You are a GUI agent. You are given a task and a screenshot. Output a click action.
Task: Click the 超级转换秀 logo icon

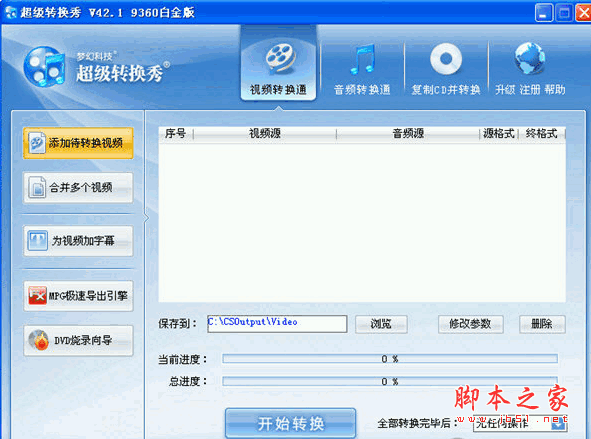point(44,67)
